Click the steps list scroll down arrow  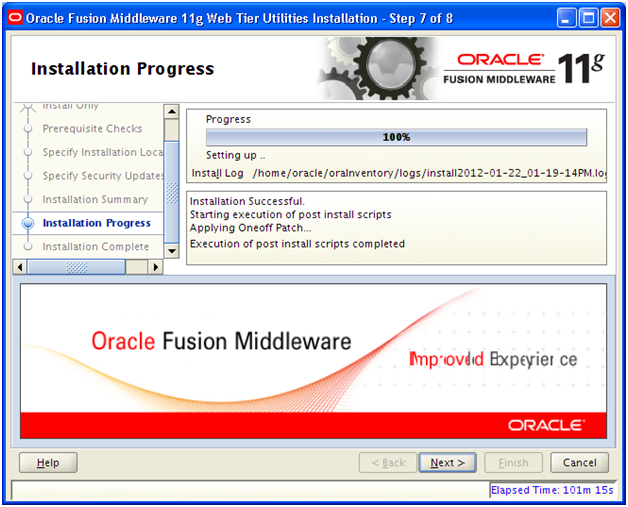coord(172,251)
